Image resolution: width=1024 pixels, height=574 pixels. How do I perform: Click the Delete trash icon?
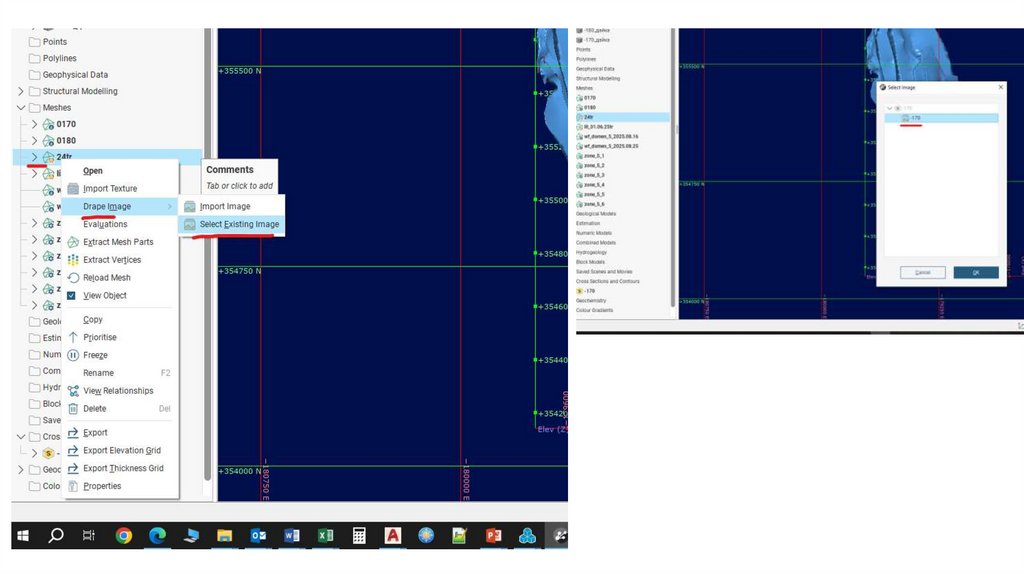coord(73,409)
